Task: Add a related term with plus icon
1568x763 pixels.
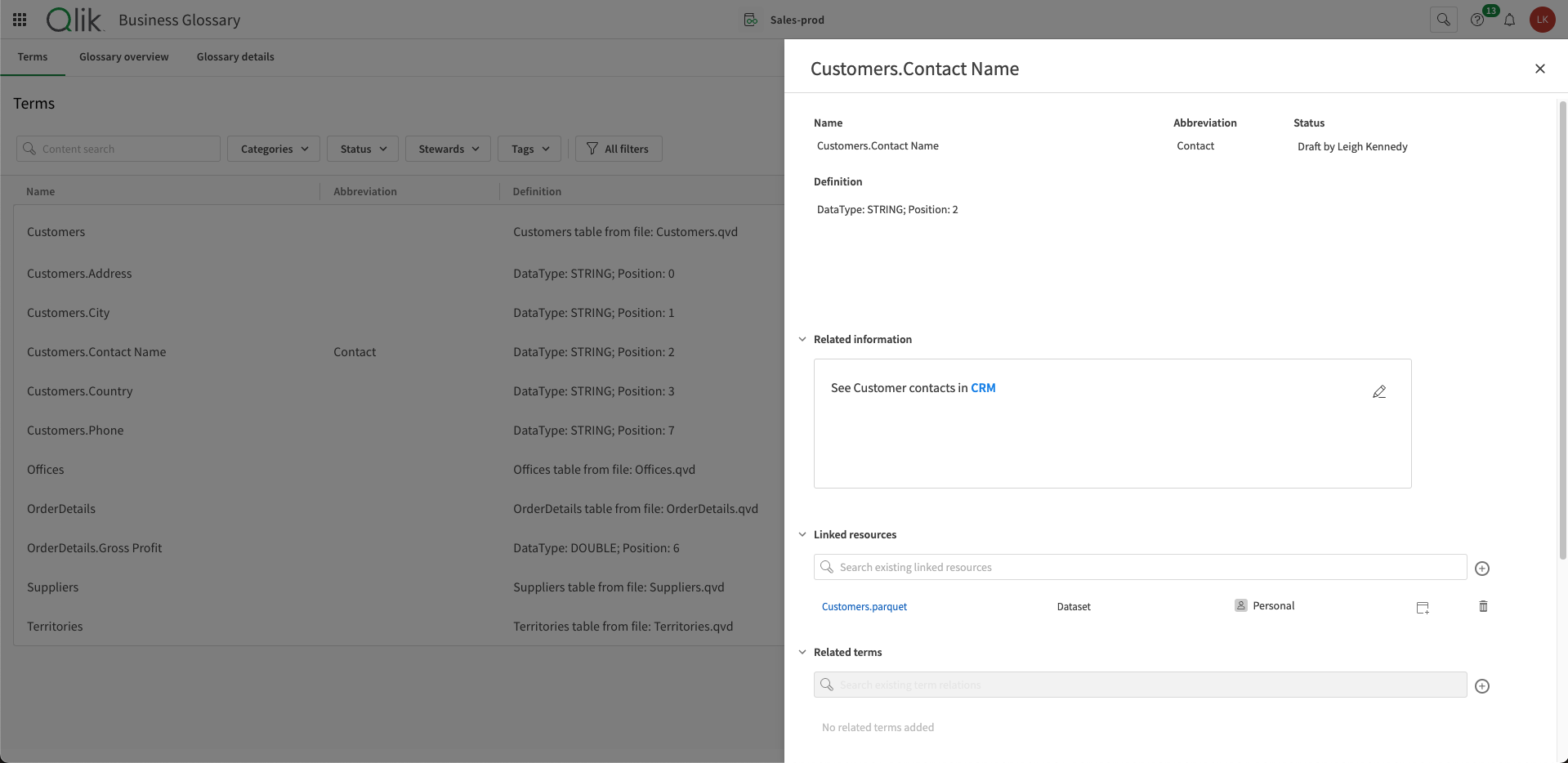Action: tap(1482, 686)
